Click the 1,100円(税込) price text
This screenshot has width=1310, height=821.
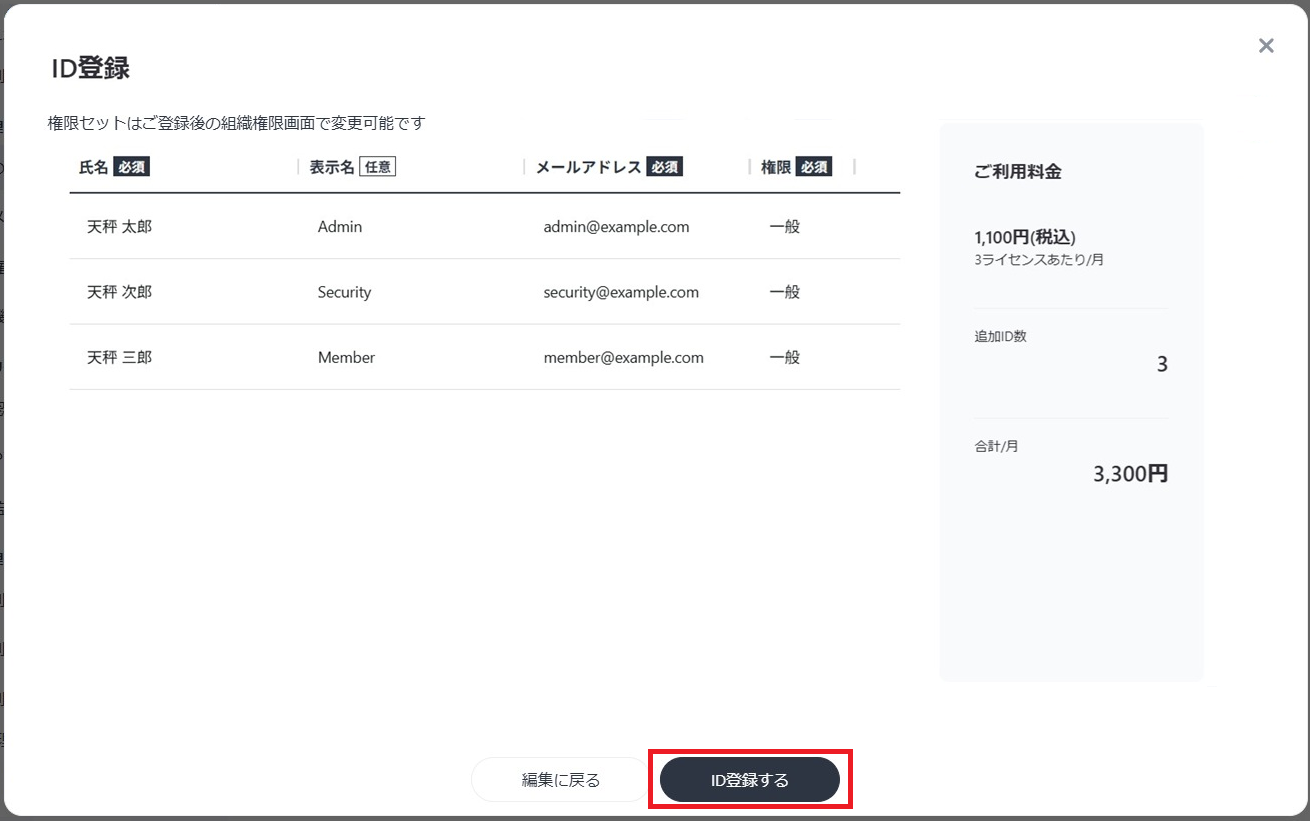[1025, 238]
